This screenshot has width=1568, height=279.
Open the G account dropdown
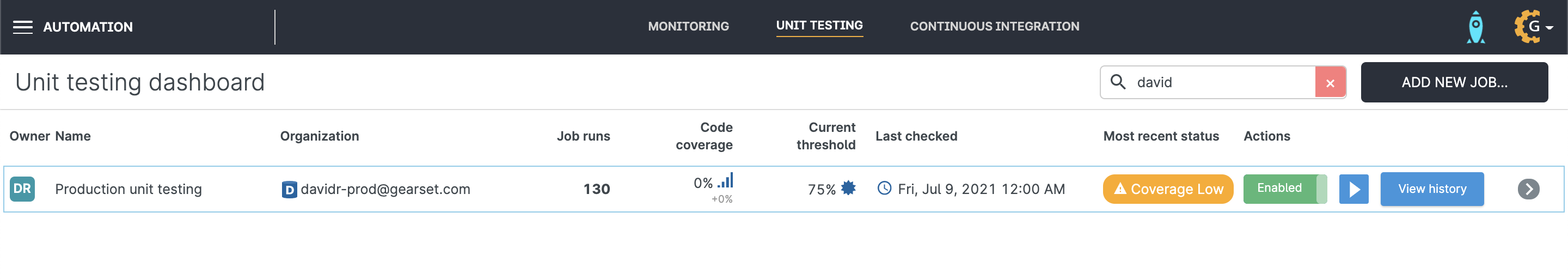tap(1533, 27)
